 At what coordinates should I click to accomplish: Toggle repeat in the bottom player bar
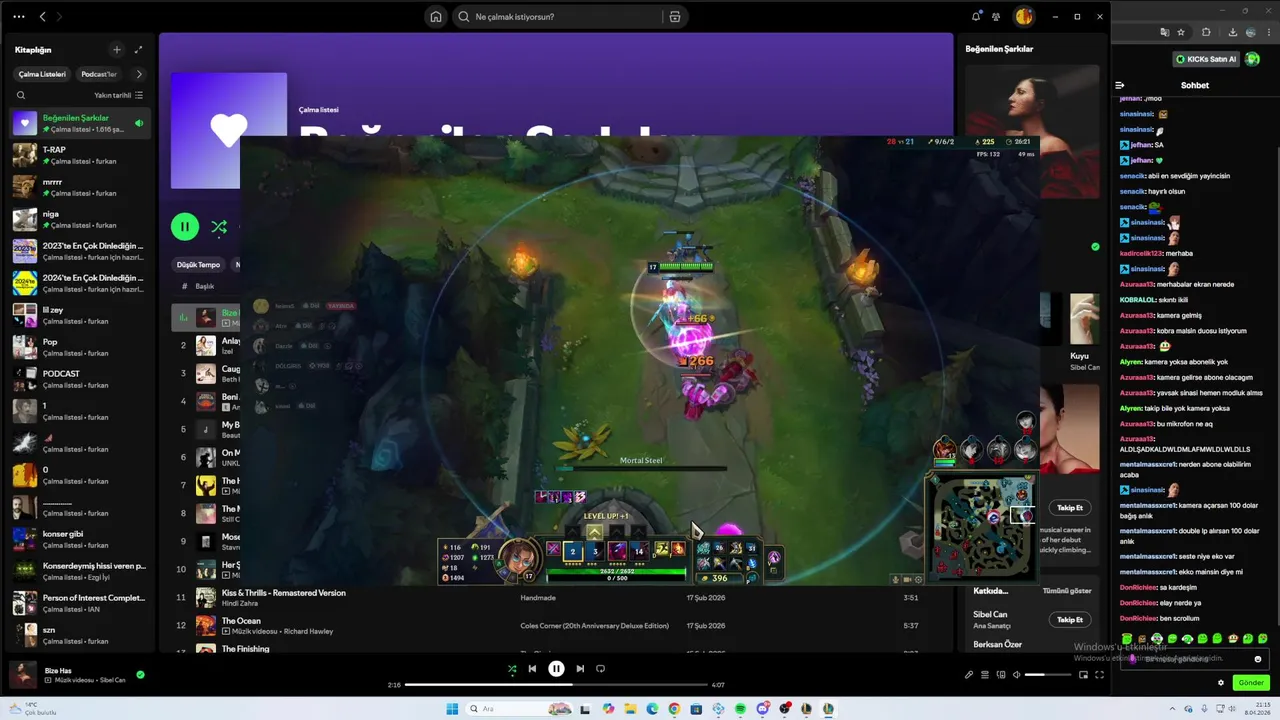pyautogui.click(x=600, y=669)
